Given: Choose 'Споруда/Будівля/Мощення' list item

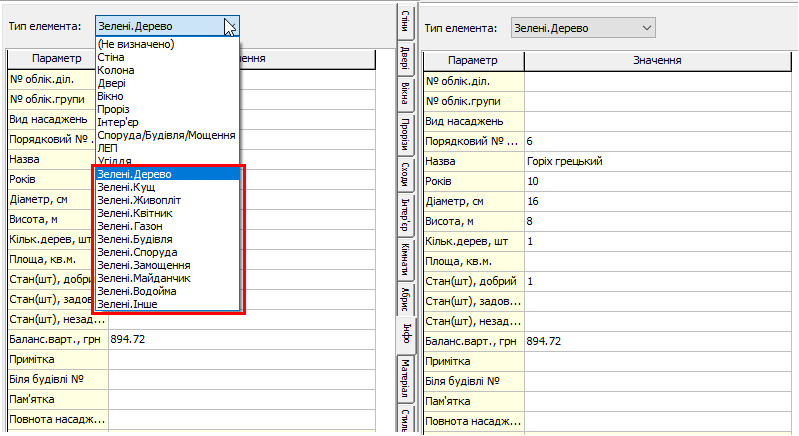Looking at the screenshot, I should tap(166, 135).
